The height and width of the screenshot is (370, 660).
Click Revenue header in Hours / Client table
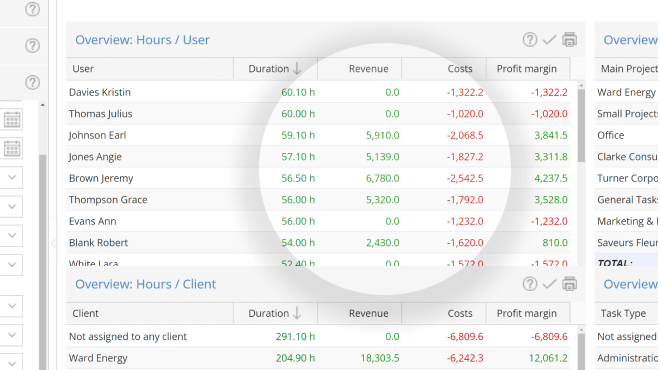coord(359,313)
